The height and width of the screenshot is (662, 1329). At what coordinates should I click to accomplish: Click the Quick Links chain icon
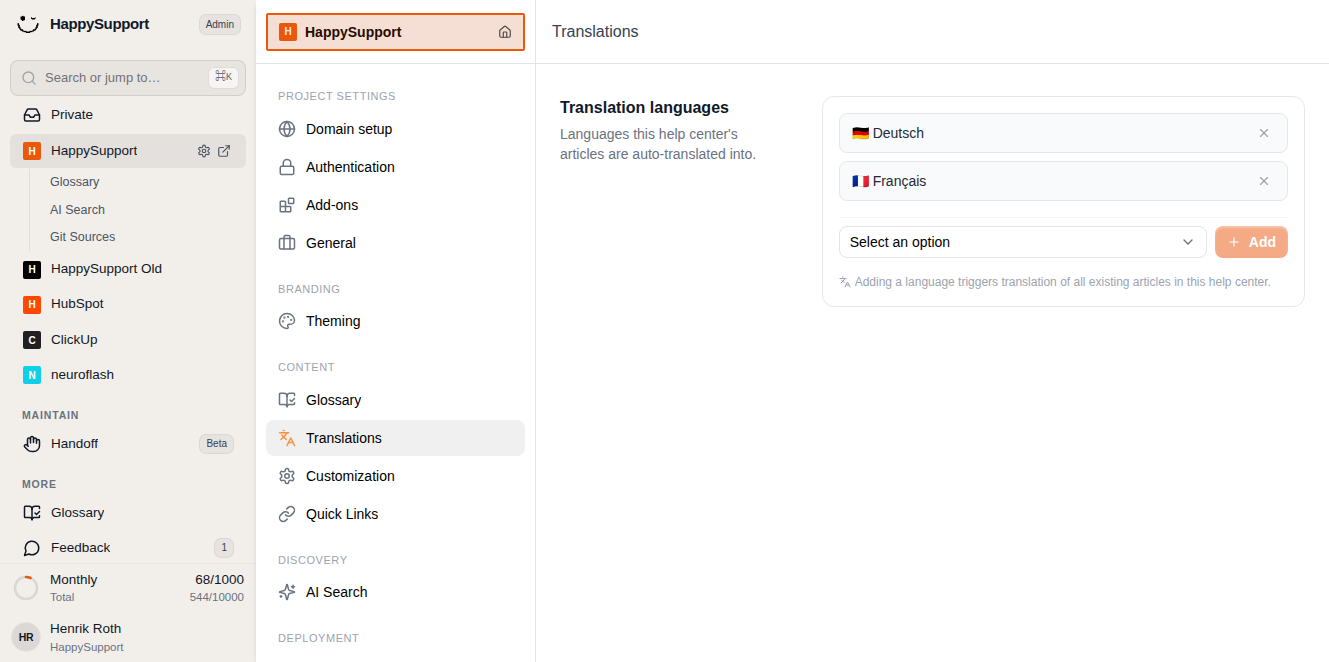tap(287, 514)
